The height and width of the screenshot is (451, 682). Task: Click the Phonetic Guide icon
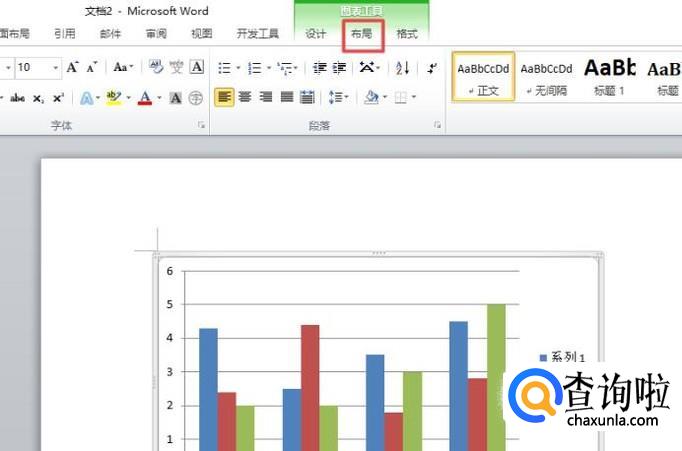176,67
